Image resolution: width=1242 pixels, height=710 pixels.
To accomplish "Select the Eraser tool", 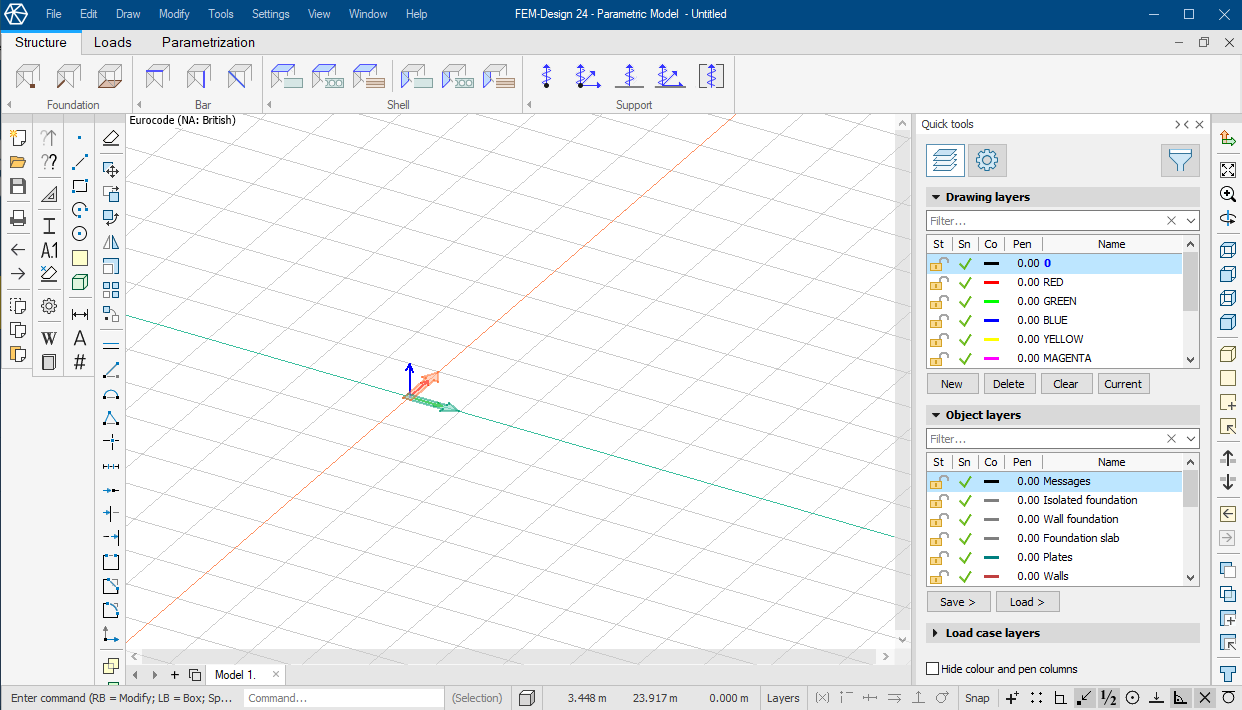I will [x=111, y=138].
